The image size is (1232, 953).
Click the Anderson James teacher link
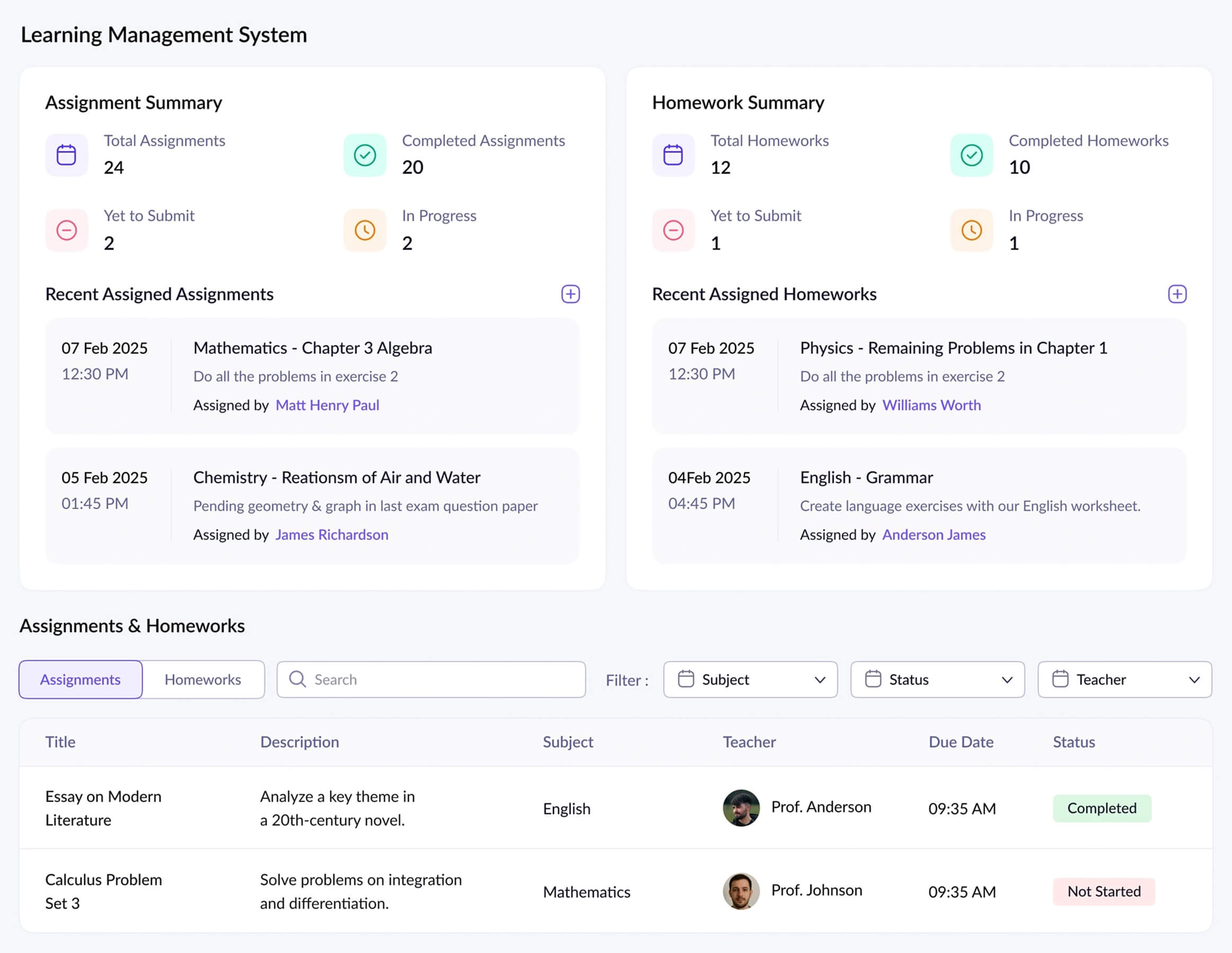pyautogui.click(x=934, y=535)
